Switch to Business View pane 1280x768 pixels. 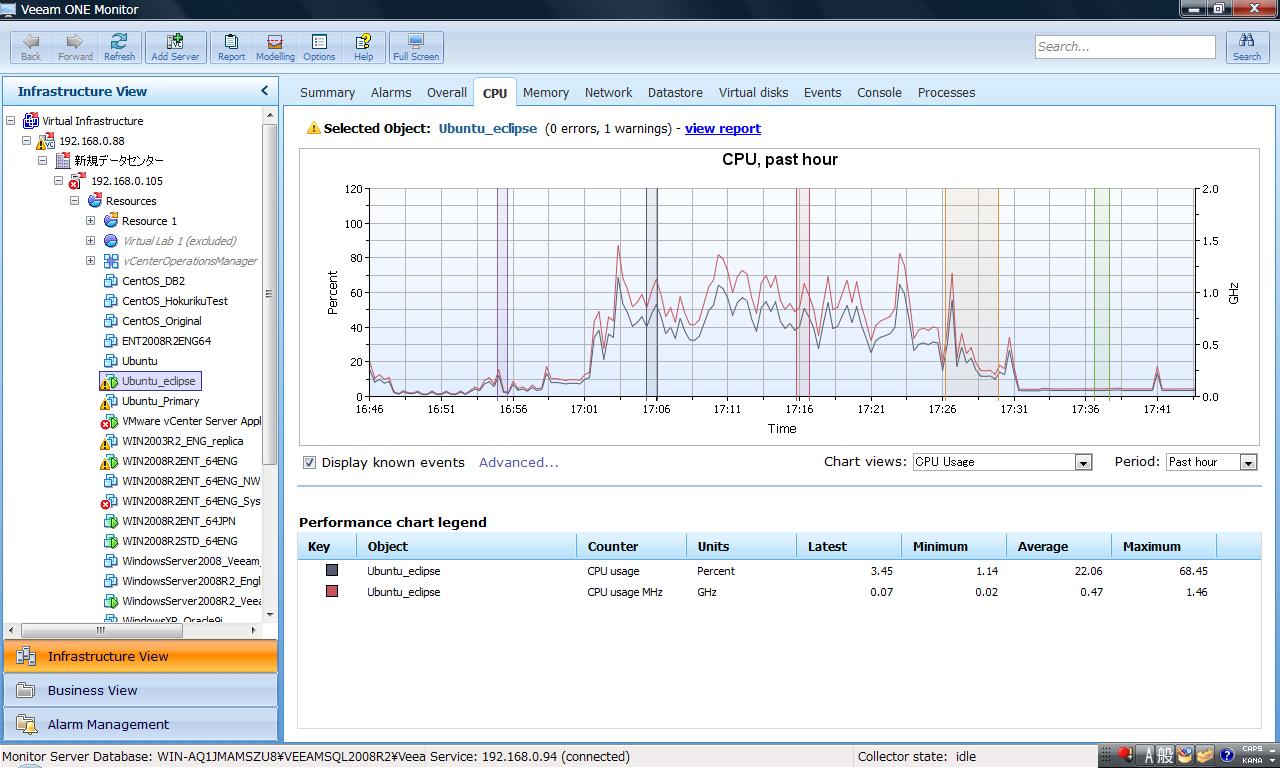tap(140, 690)
